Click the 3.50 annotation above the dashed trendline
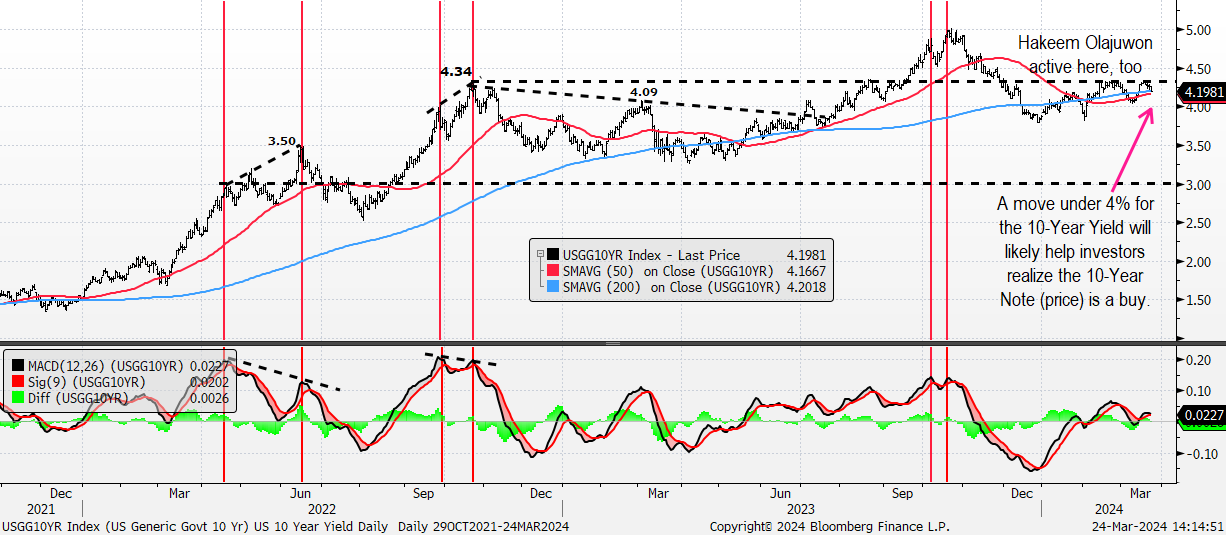This screenshot has width=1226, height=535. [283, 141]
